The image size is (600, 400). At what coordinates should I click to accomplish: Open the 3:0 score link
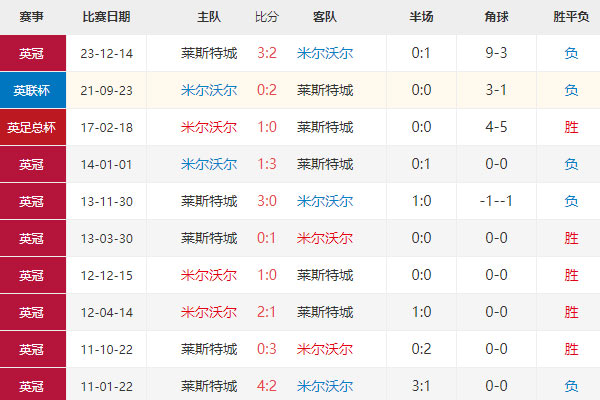(x=267, y=201)
